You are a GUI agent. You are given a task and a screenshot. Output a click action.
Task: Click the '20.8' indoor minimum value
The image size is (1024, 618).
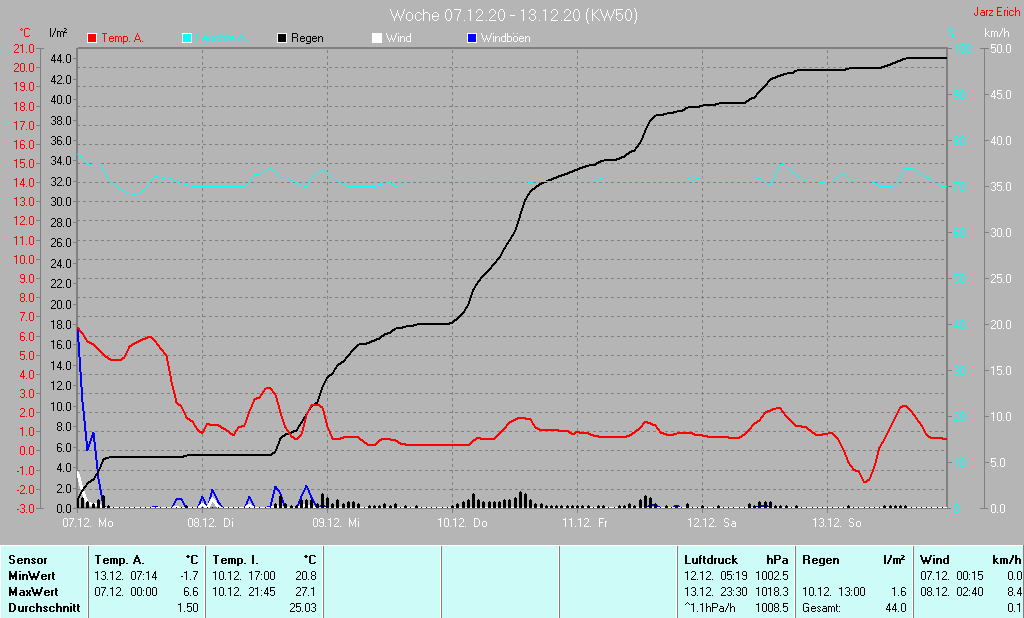pos(306,576)
